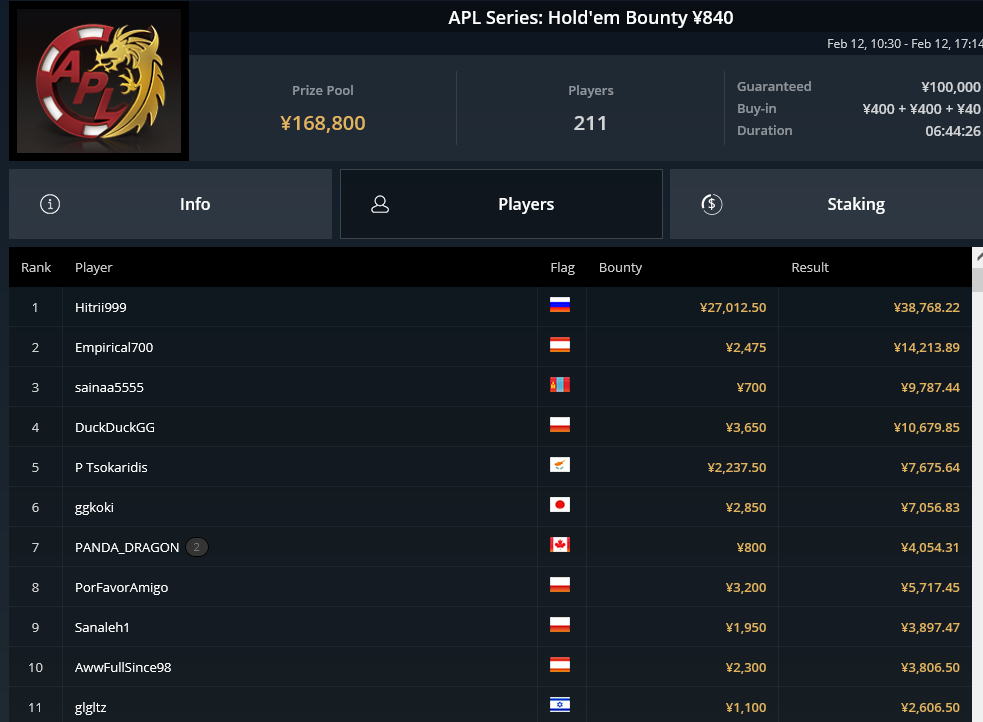The height and width of the screenshot is (722, 983).
Task: Click the Guaranteed amount ¥100,000
Action: pyautogui.click(x=951, y=86)
